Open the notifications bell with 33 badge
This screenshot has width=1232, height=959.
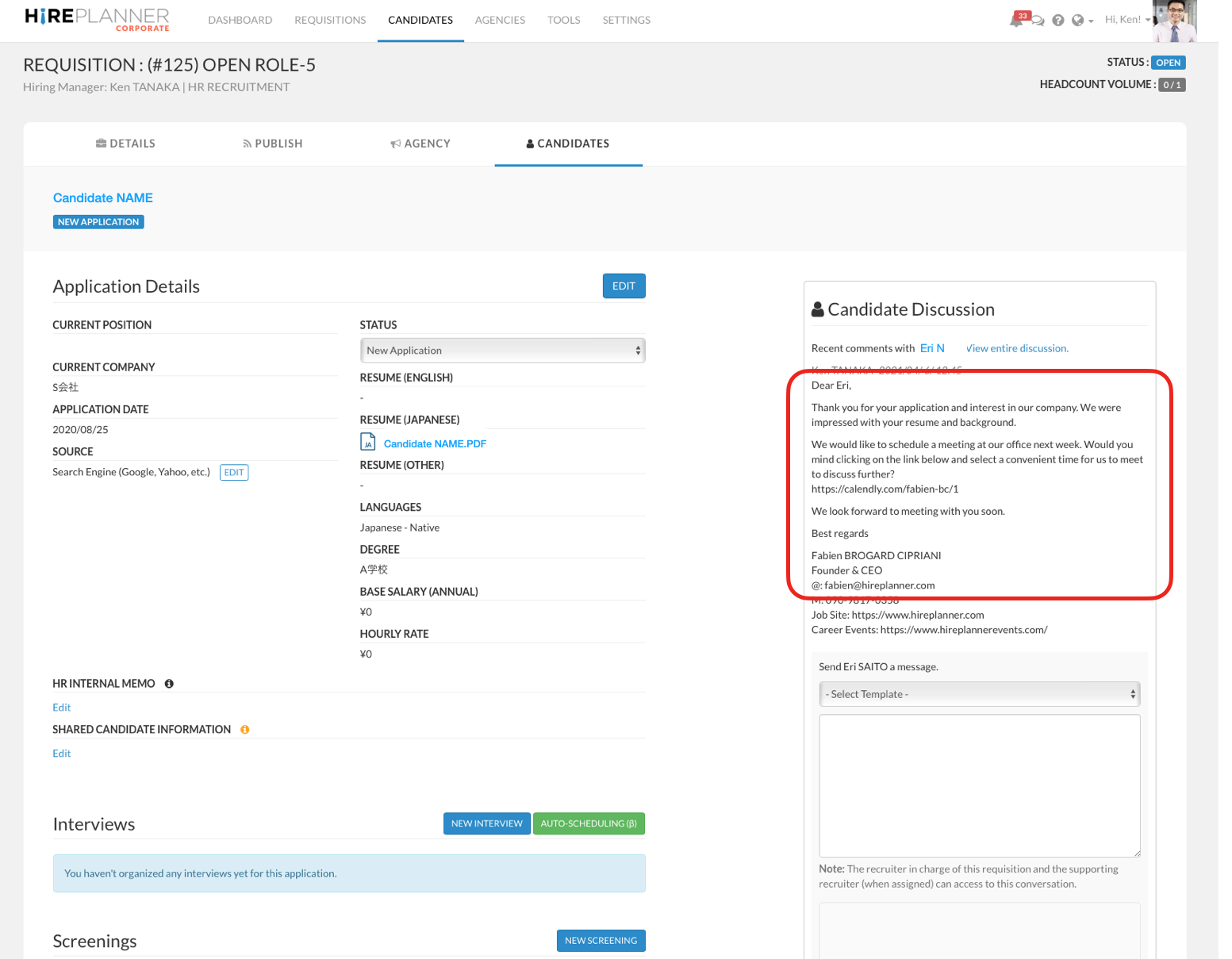(1016, 20)
